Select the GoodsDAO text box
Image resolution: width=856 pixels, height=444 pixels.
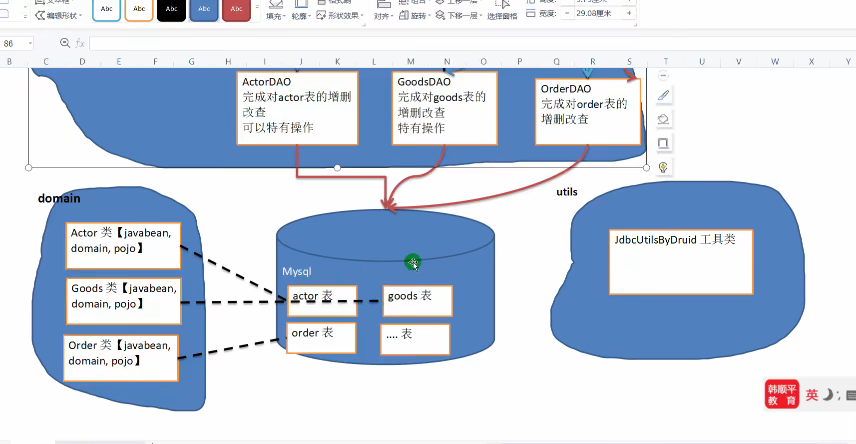tap(445, 108)
